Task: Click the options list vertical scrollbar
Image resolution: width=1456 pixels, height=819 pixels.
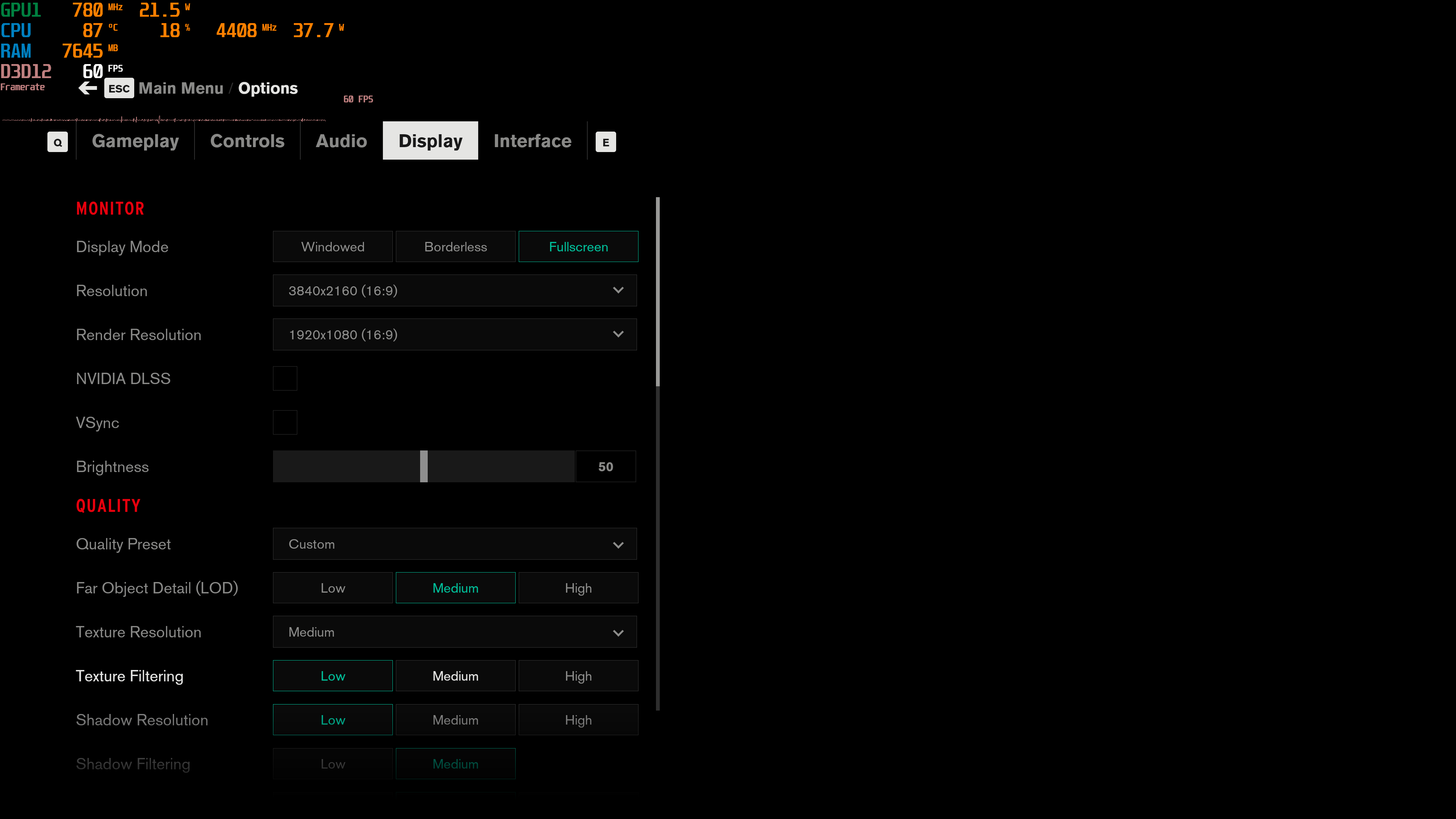Action: coord(657,292)
